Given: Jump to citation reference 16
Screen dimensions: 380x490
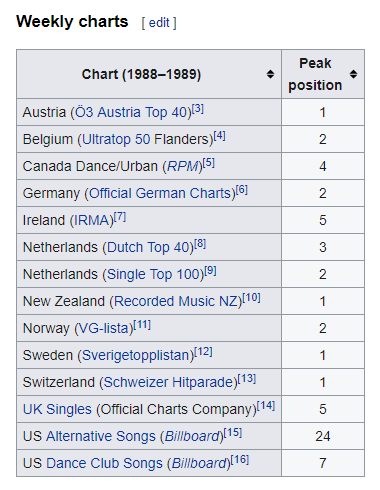Looking at the screenshot, I should [240, 460].
